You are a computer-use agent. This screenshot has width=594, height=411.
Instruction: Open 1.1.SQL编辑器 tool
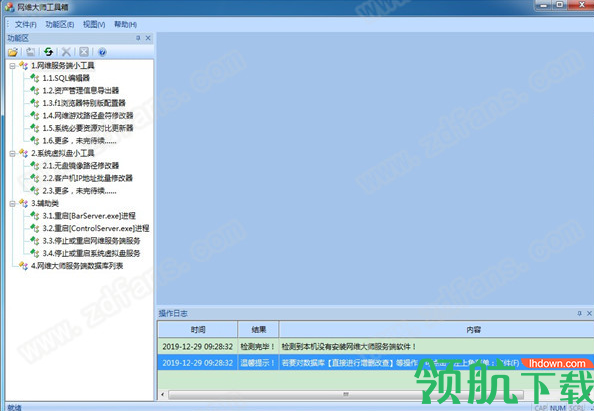point(66,78)
